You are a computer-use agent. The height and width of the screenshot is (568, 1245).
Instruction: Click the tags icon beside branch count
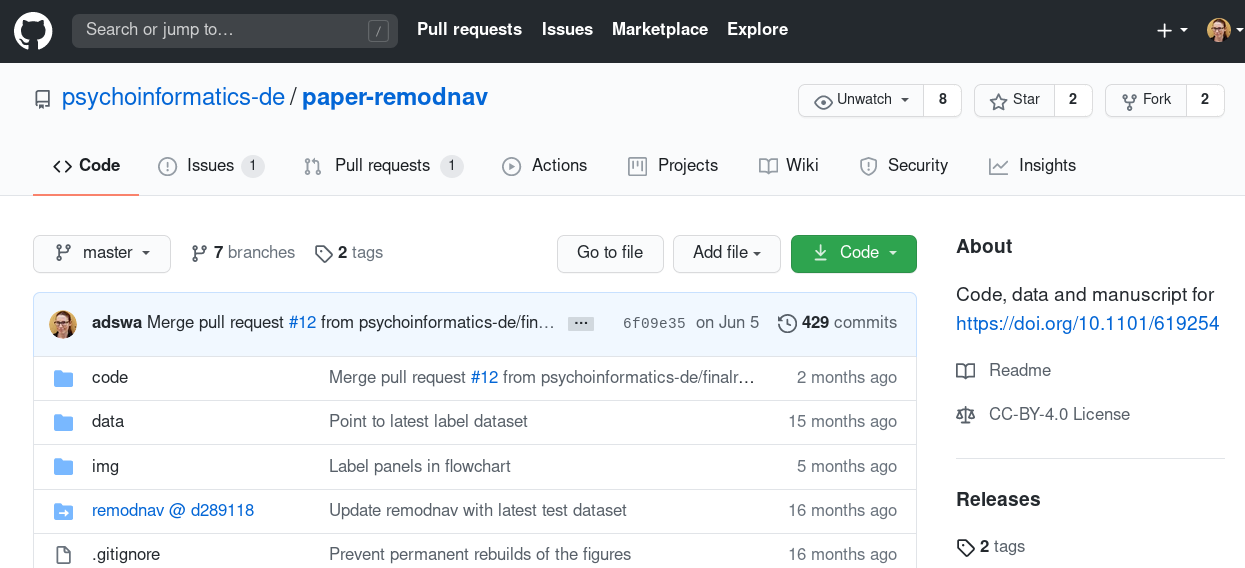click(x=323, y=253)
